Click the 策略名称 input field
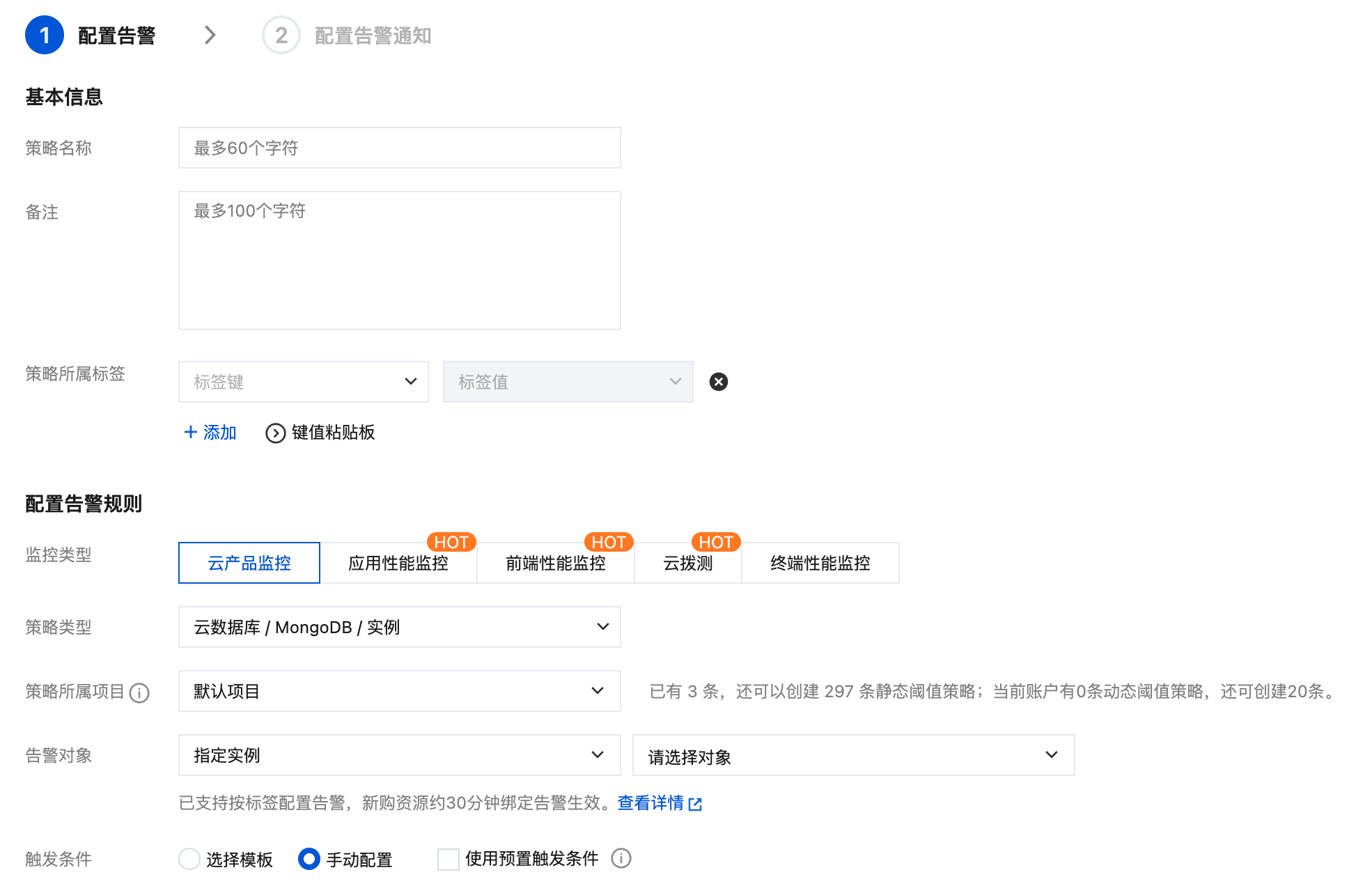Viewport: 1372px width, 886px height. click(399, 148)
